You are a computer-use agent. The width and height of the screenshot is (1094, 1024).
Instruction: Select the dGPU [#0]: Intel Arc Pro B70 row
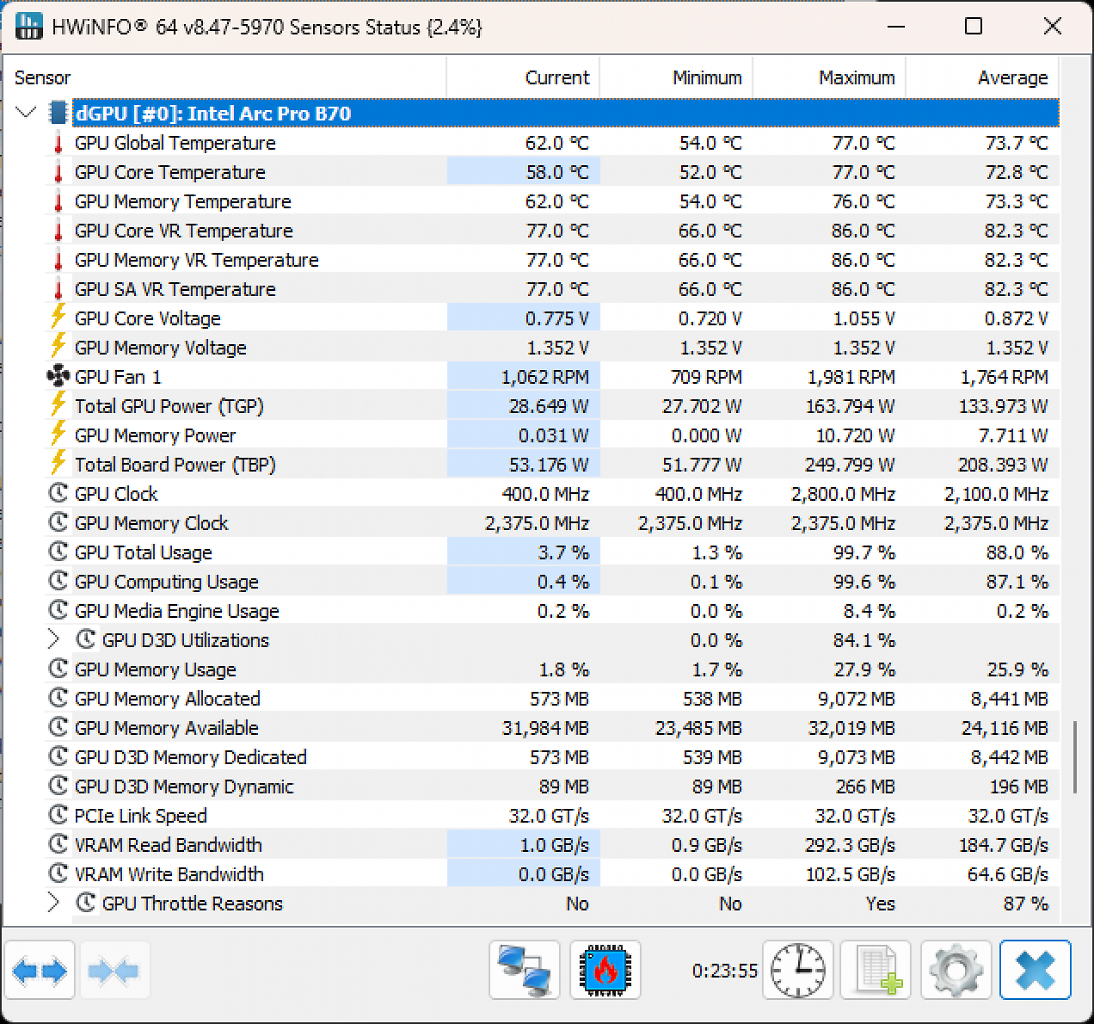tap(566, 113)
